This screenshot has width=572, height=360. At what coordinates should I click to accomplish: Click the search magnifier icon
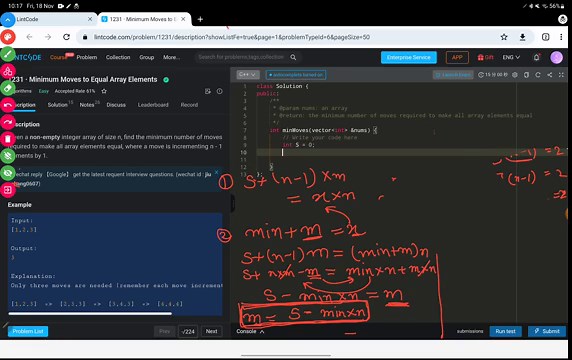coord(293,57)
